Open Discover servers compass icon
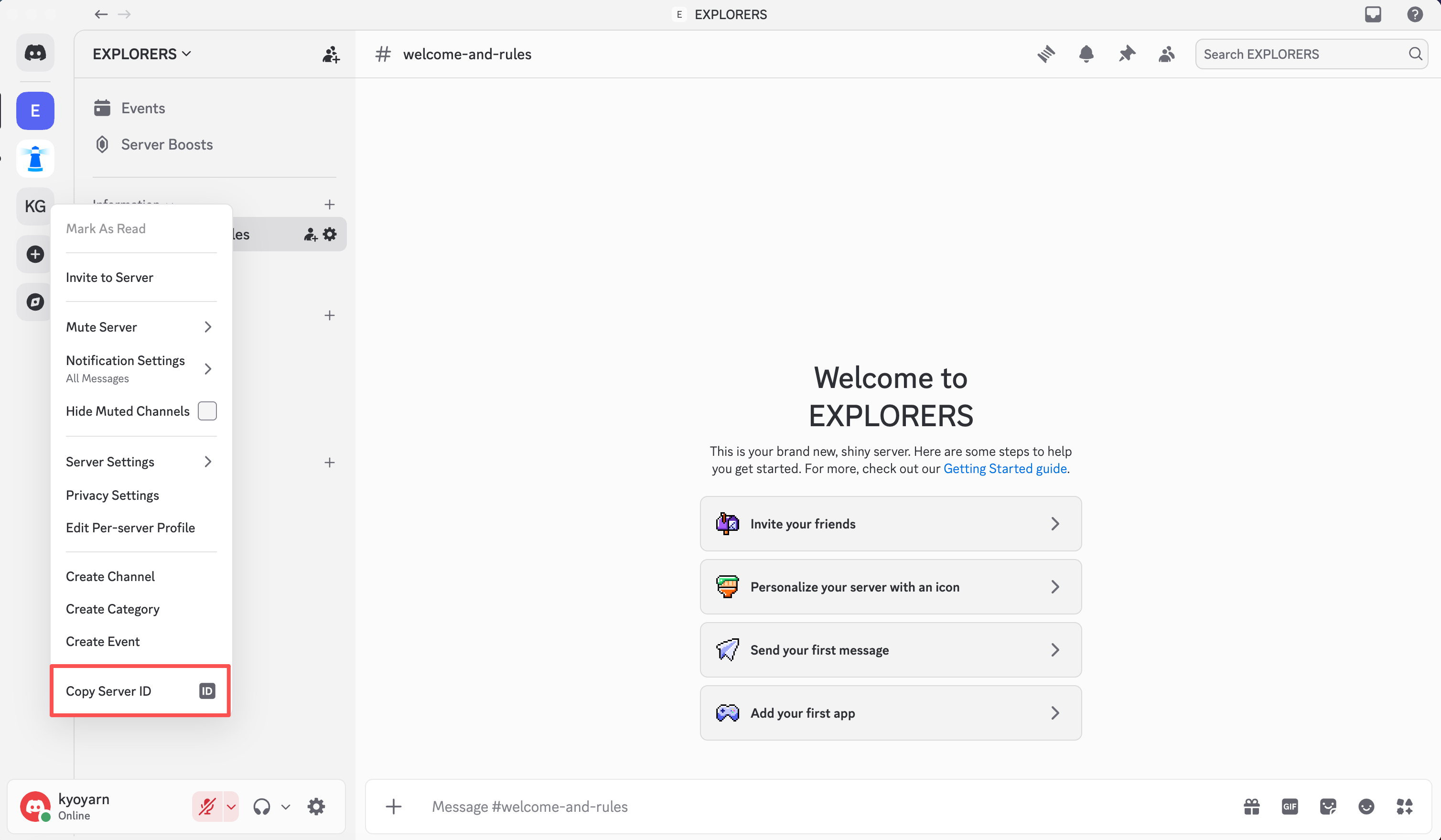1441x840 pixels. pyautogui.click(x=35, y=302)
